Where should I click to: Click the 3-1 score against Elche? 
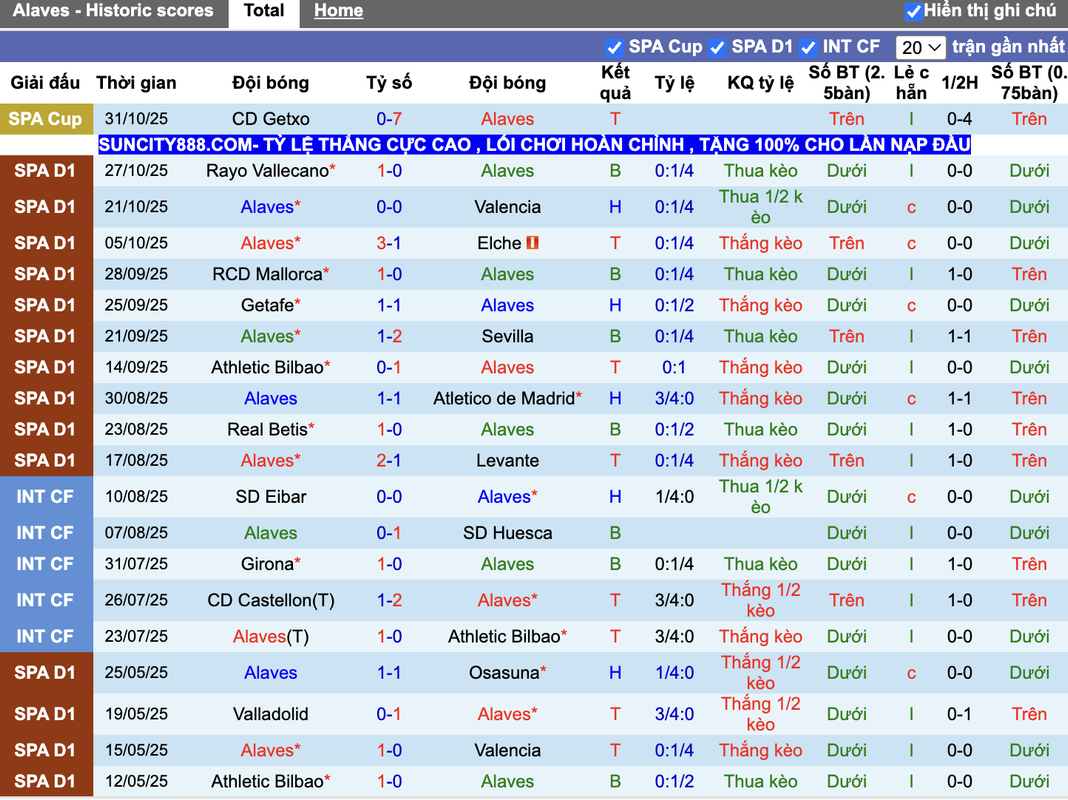coord(389,243)
